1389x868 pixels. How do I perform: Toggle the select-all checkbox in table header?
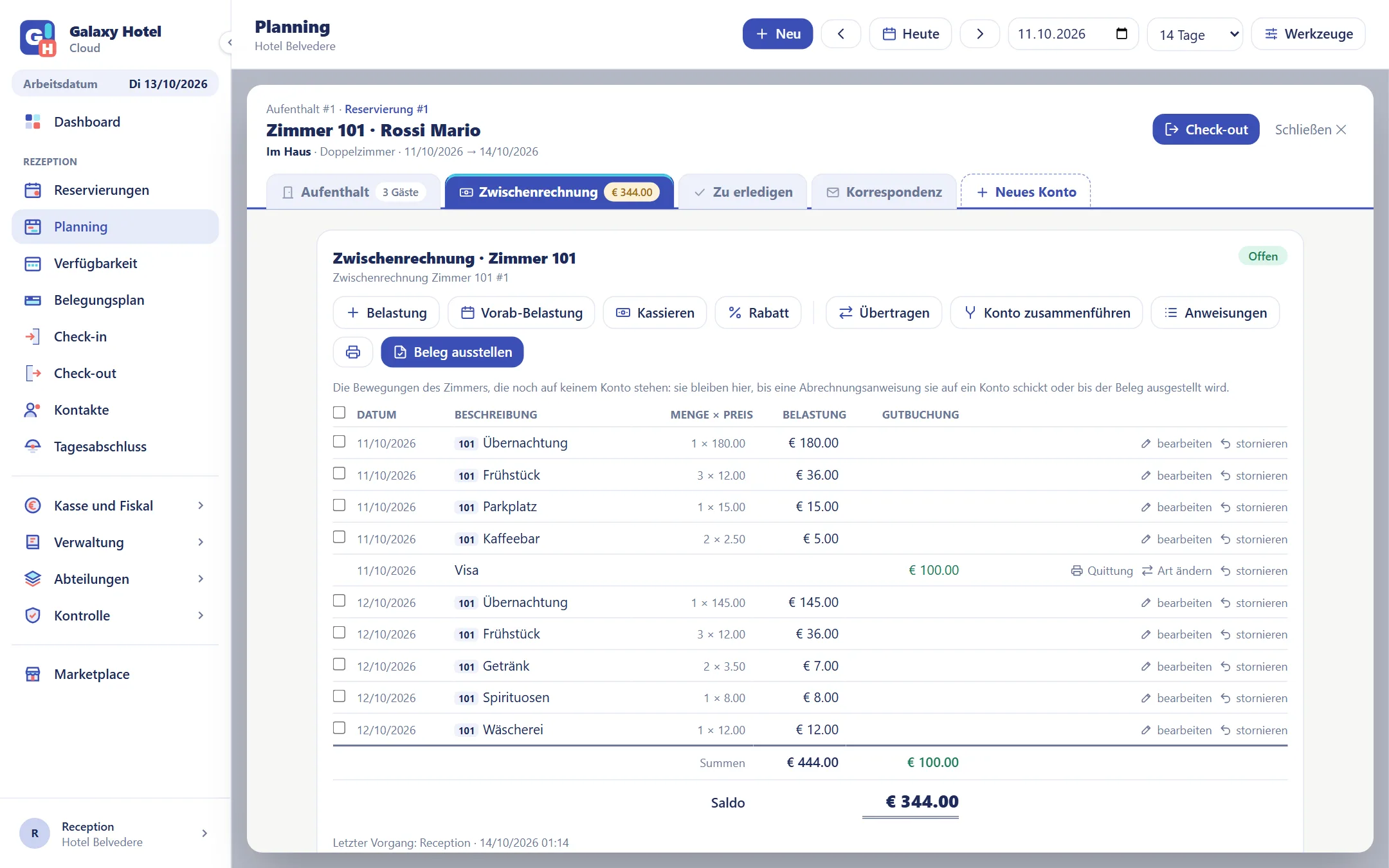pos(339,413)
